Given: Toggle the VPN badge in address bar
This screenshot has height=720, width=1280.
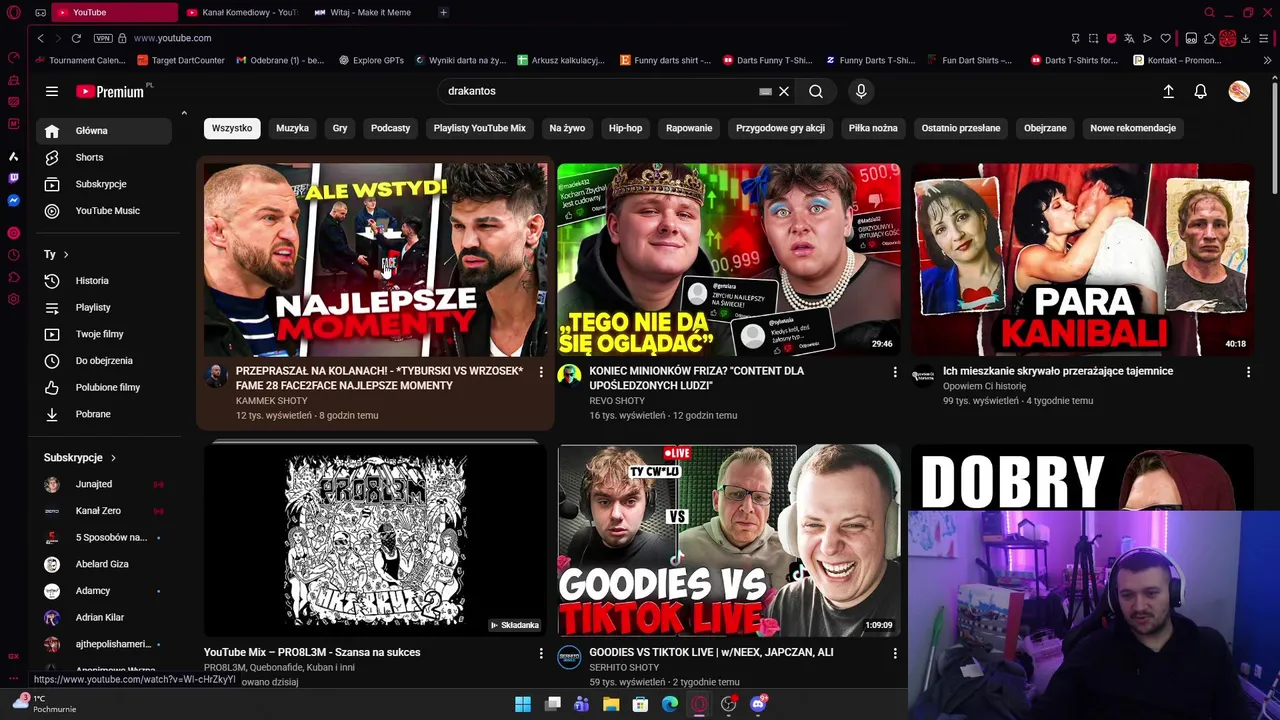Looking at the screenshot, I should coord(103,38).
